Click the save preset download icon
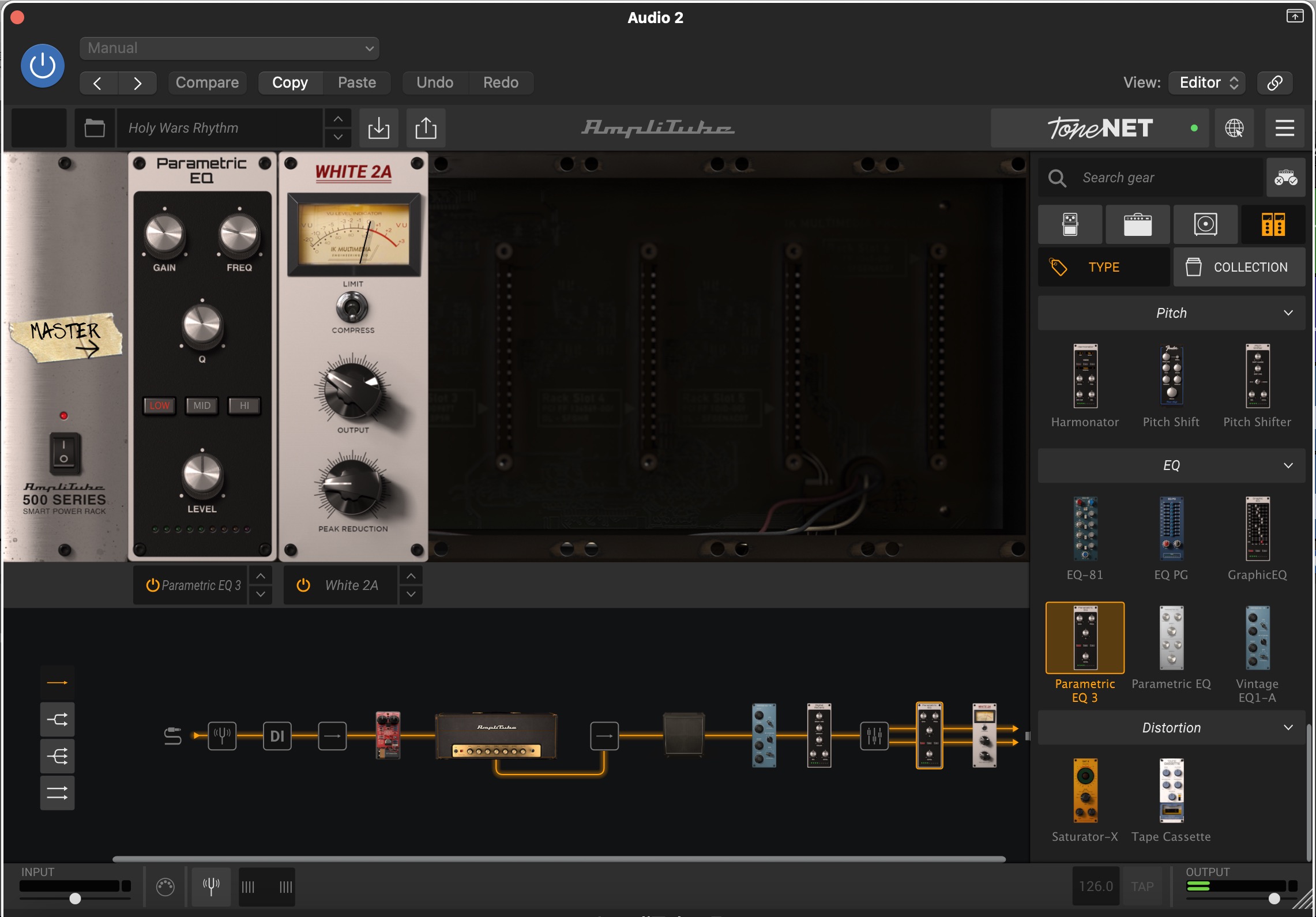The height and width of the screenshot is (917, 1316). pos(379,128)
